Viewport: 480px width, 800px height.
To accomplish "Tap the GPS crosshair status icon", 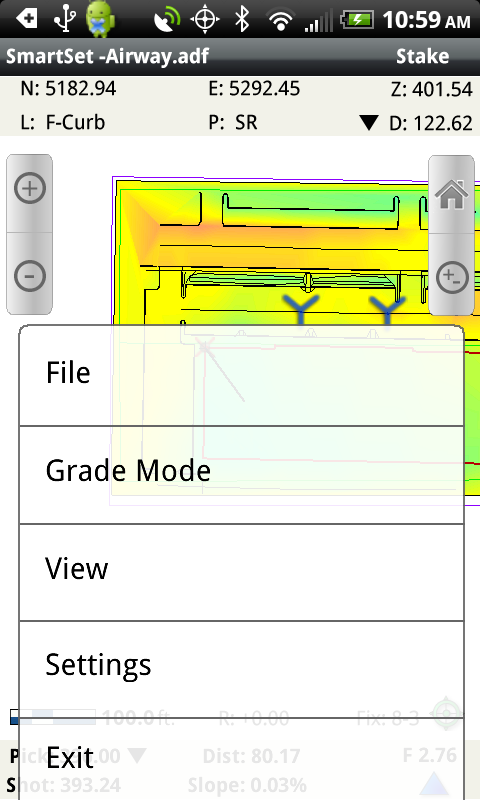I will [x=205, y=20].
